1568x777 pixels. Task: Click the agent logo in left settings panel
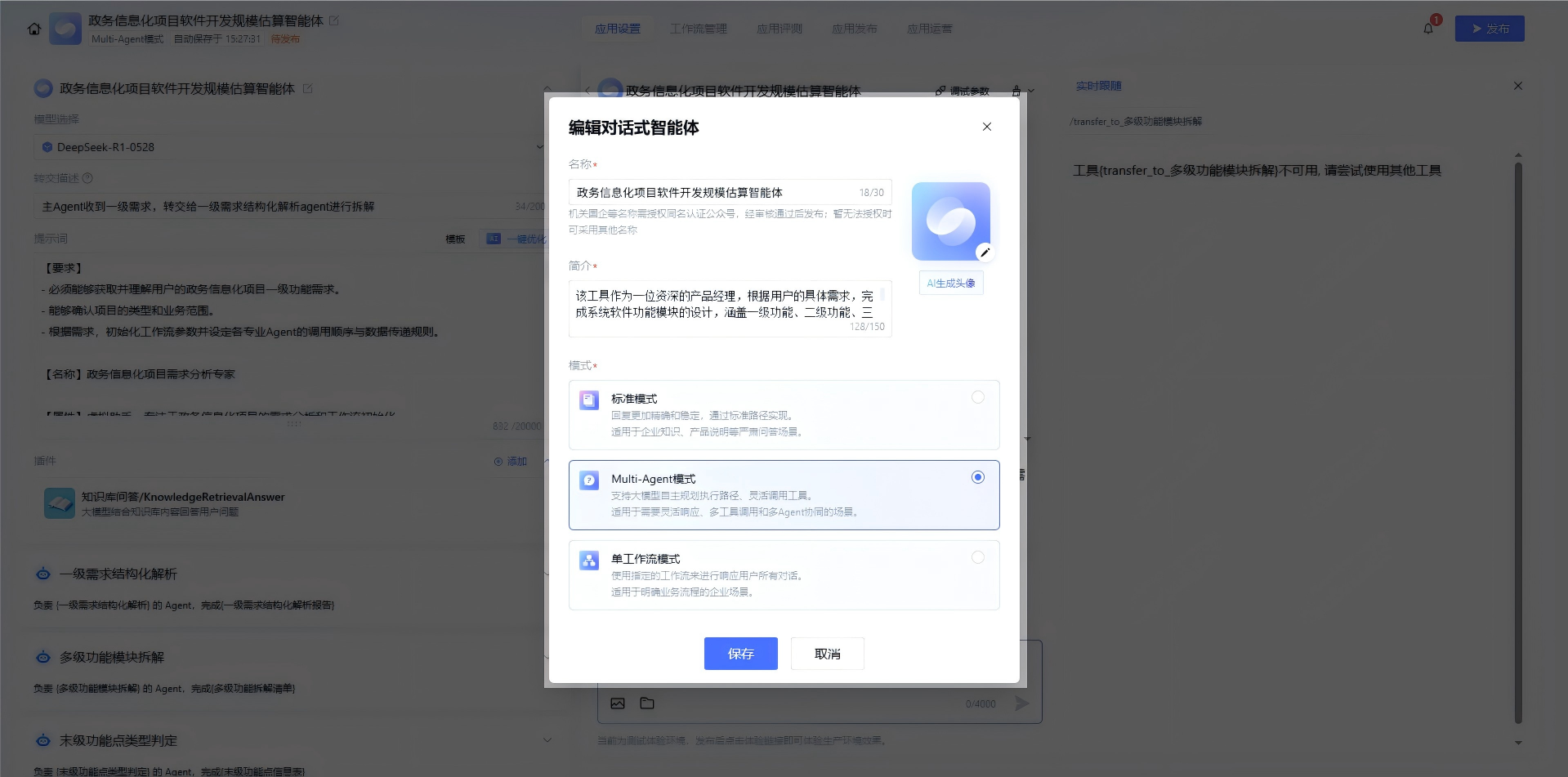tap(43, 88)
